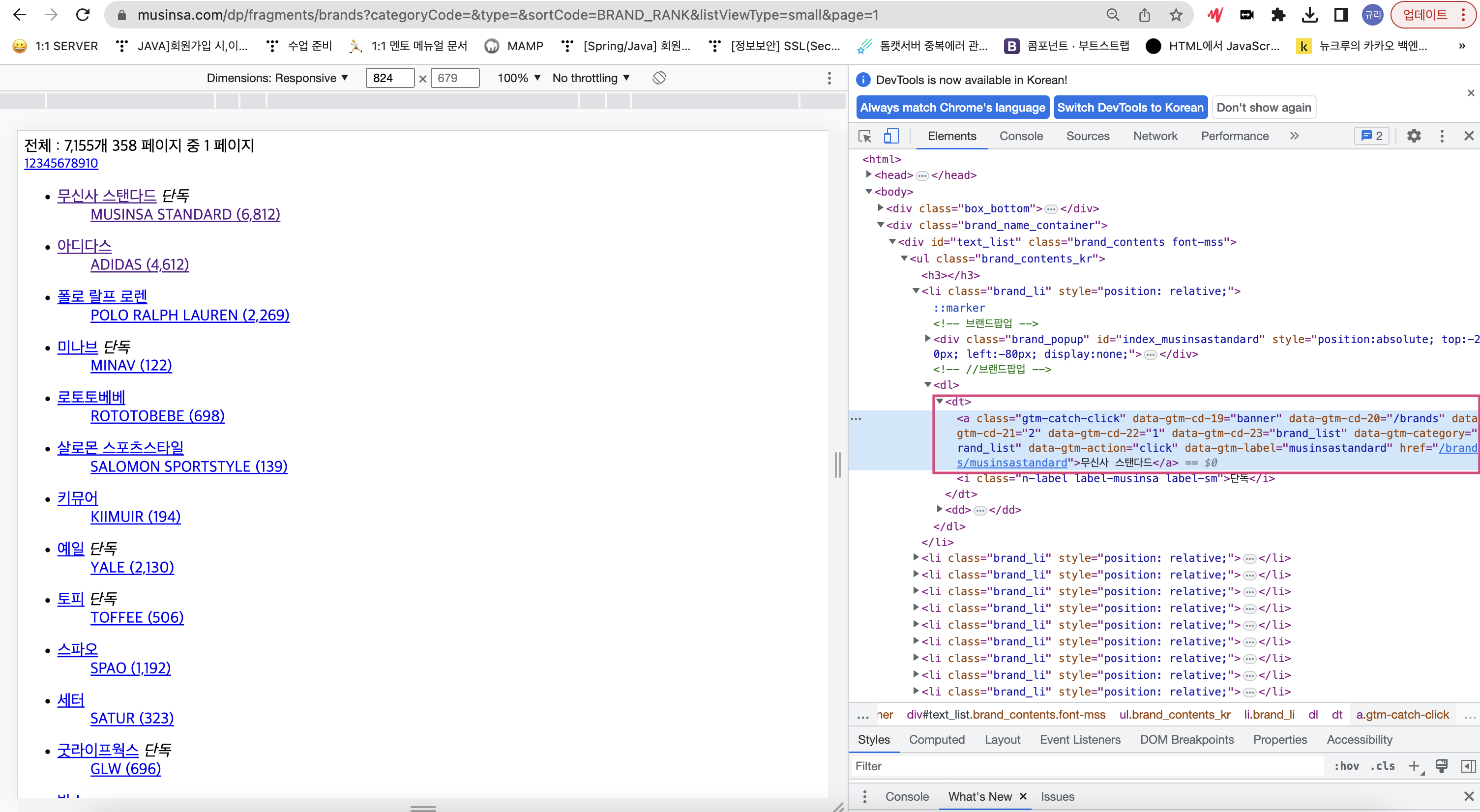The width and height of the screenshot is (1480, 812).
Task: Toggle the browser side panel icon
Action: pyautogui.click(x=1341, y=15)
